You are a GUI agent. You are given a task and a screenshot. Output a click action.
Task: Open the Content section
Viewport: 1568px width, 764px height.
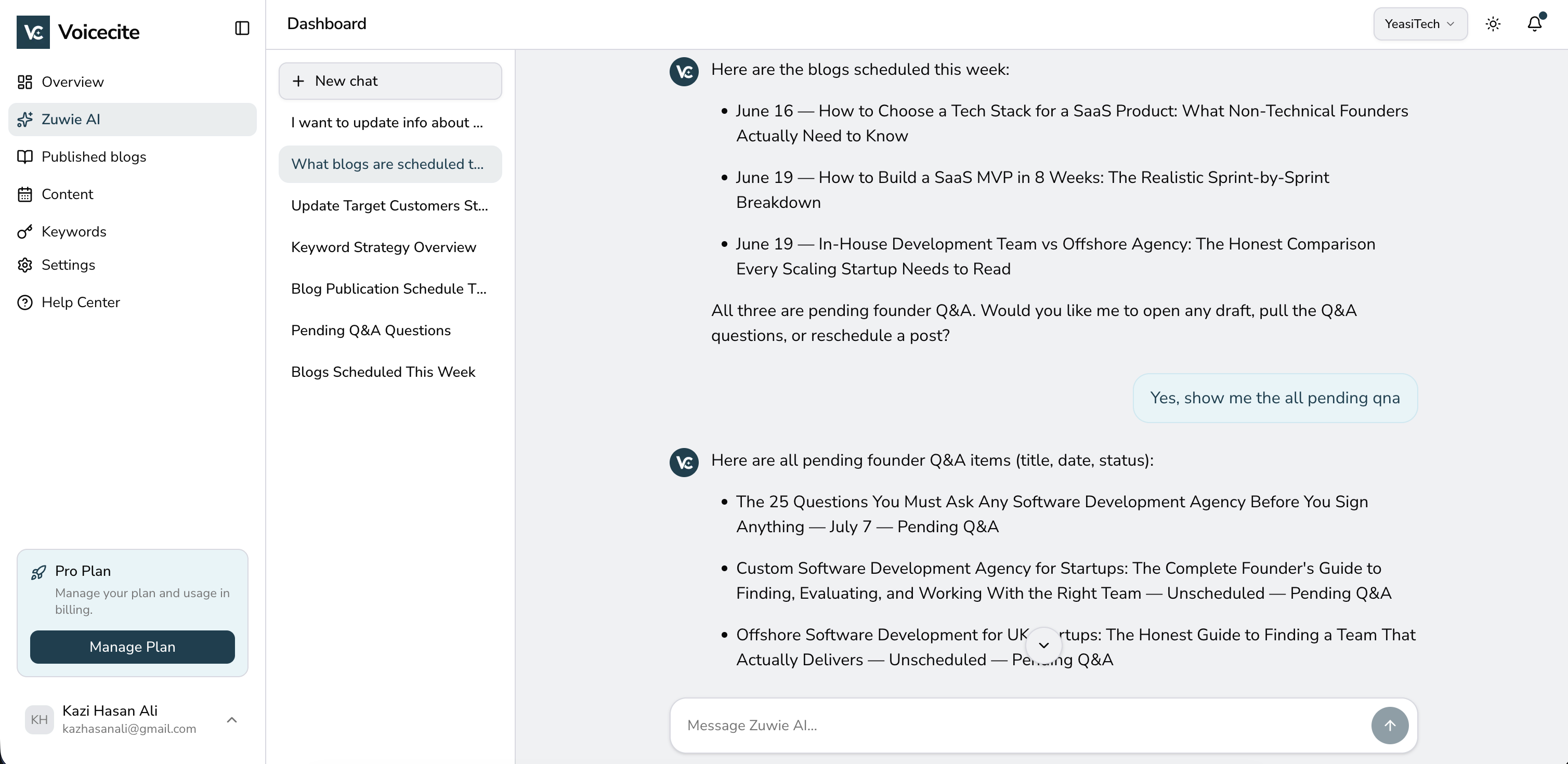point(132,195)
